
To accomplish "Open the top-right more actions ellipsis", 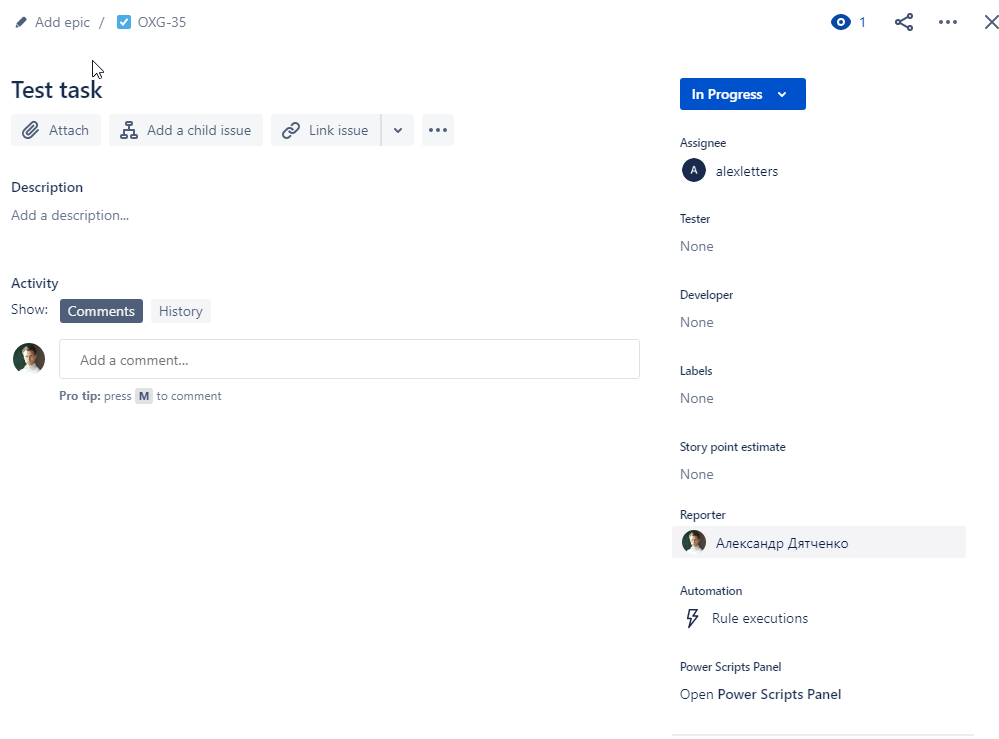I will coord(947,22).
